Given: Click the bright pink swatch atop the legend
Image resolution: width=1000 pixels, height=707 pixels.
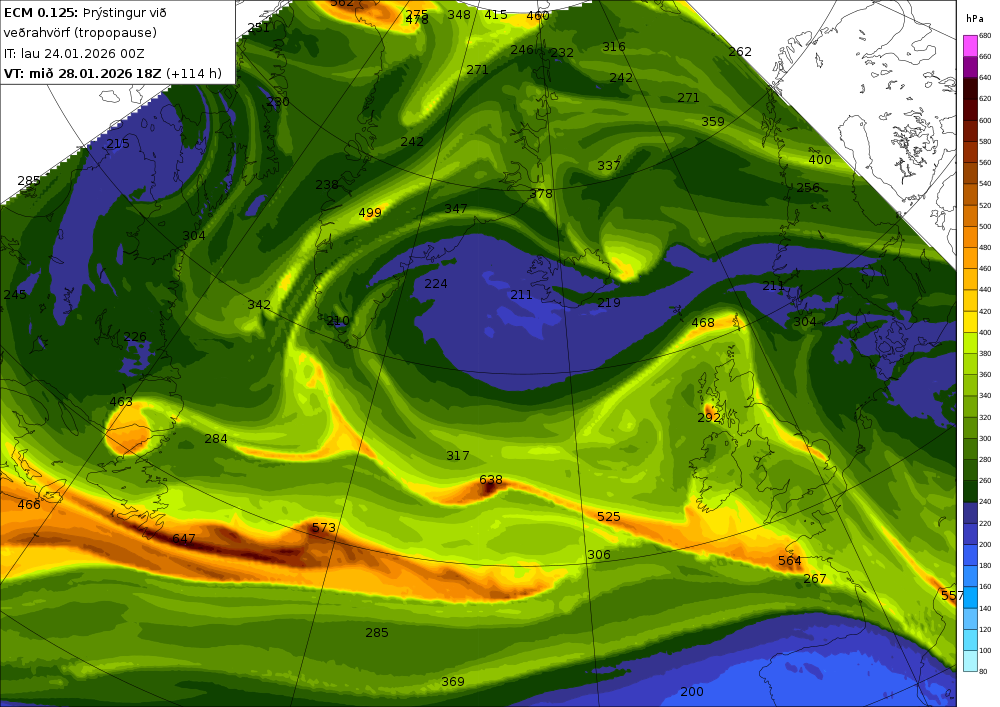Looking at the screenshot, I should click(x=970, y=46).
